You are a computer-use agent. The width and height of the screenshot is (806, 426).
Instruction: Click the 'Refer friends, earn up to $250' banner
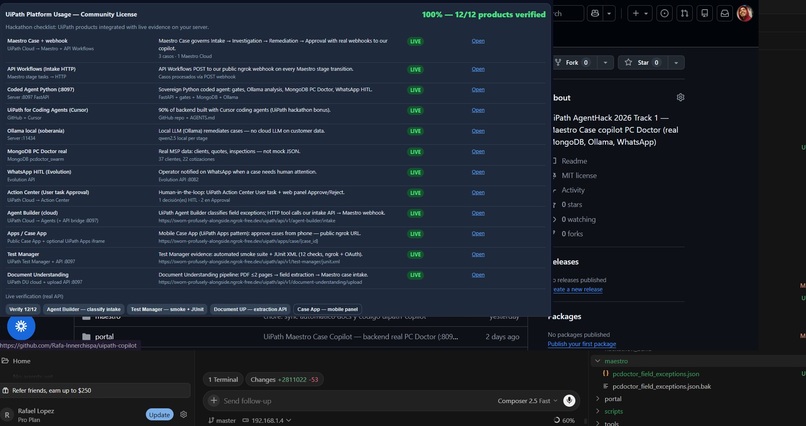96,391
